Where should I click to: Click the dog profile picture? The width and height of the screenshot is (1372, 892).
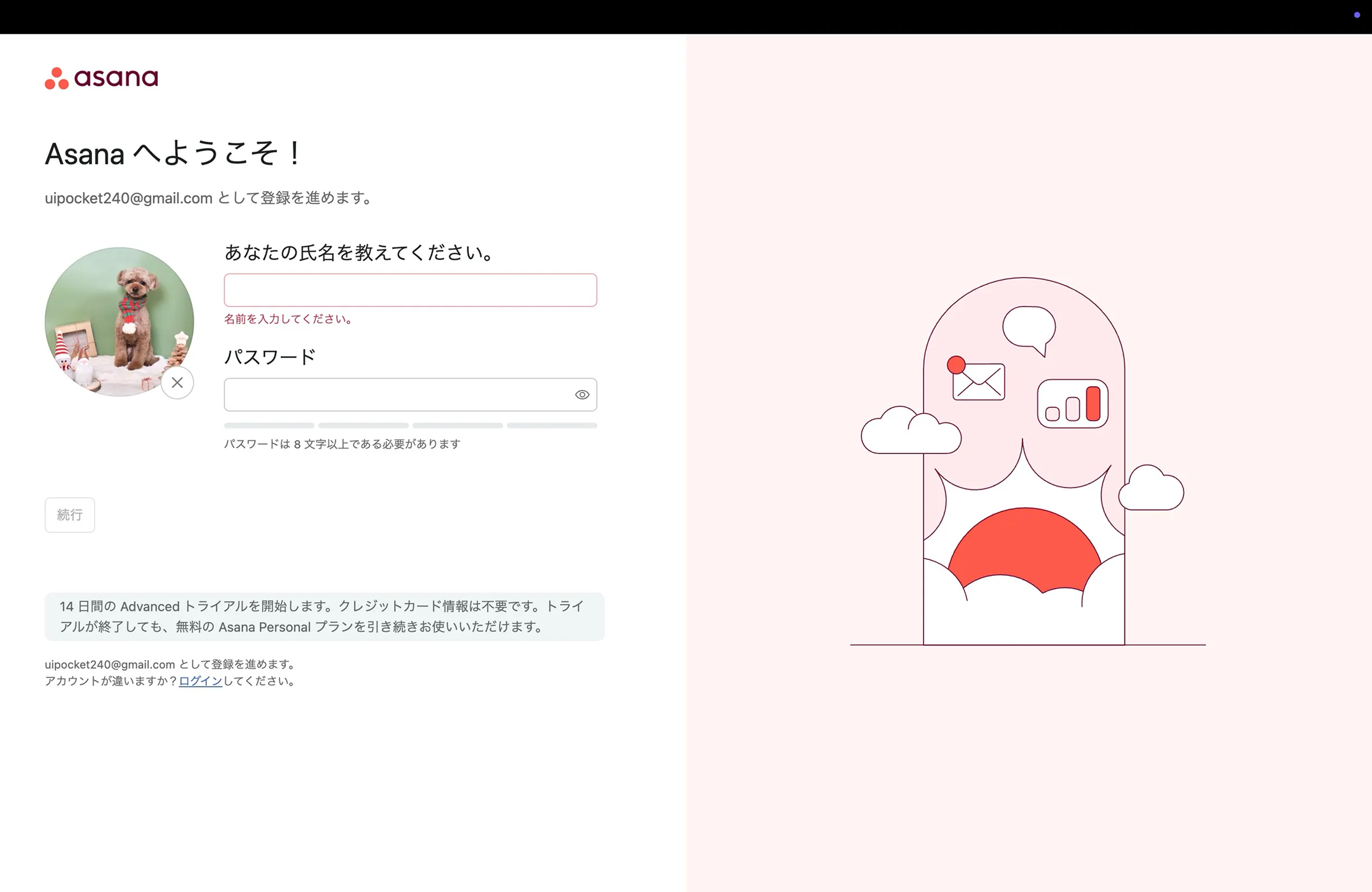(119, 322)
